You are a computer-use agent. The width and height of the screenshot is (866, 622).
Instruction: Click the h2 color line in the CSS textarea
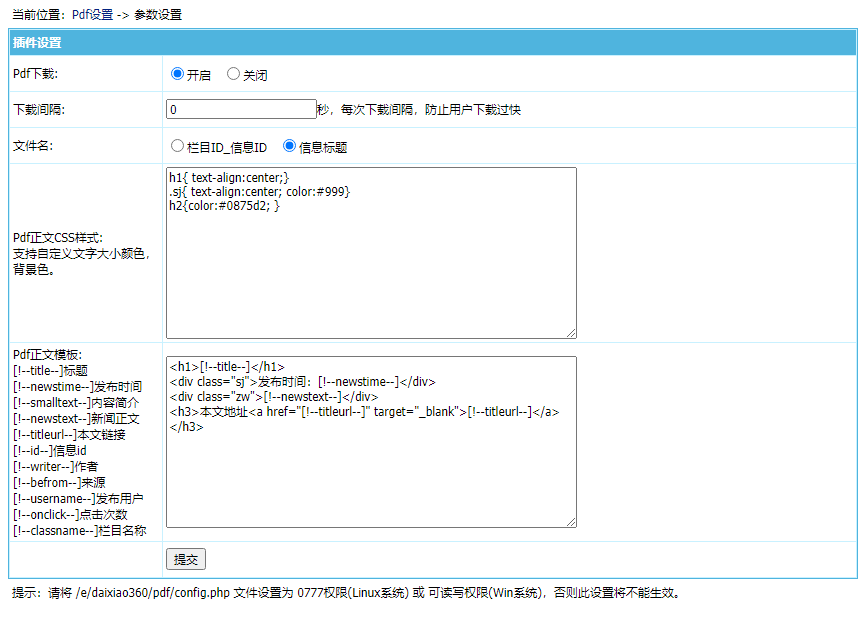[x=225, y=206]
